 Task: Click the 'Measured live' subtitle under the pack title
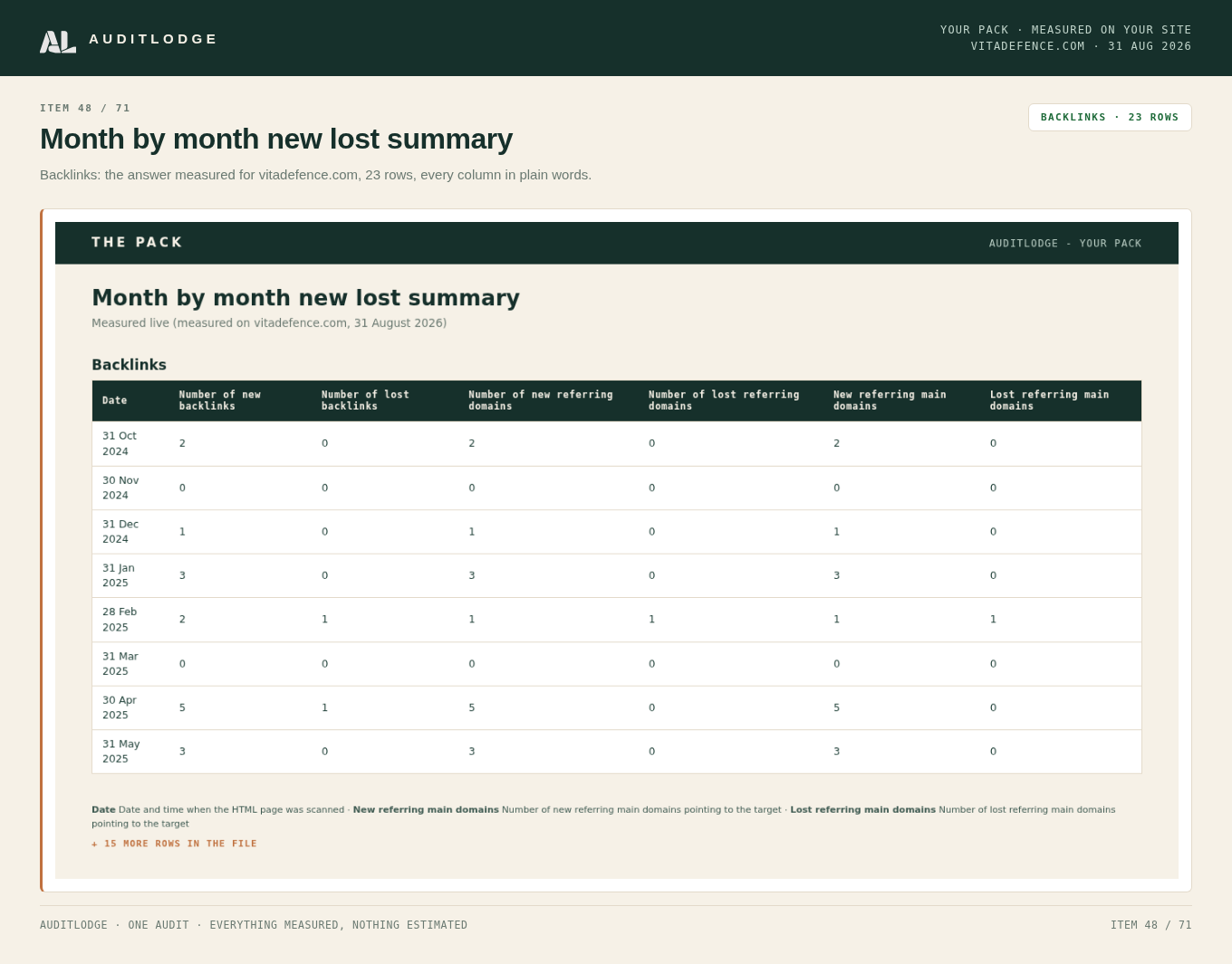[x=269, y=323]
